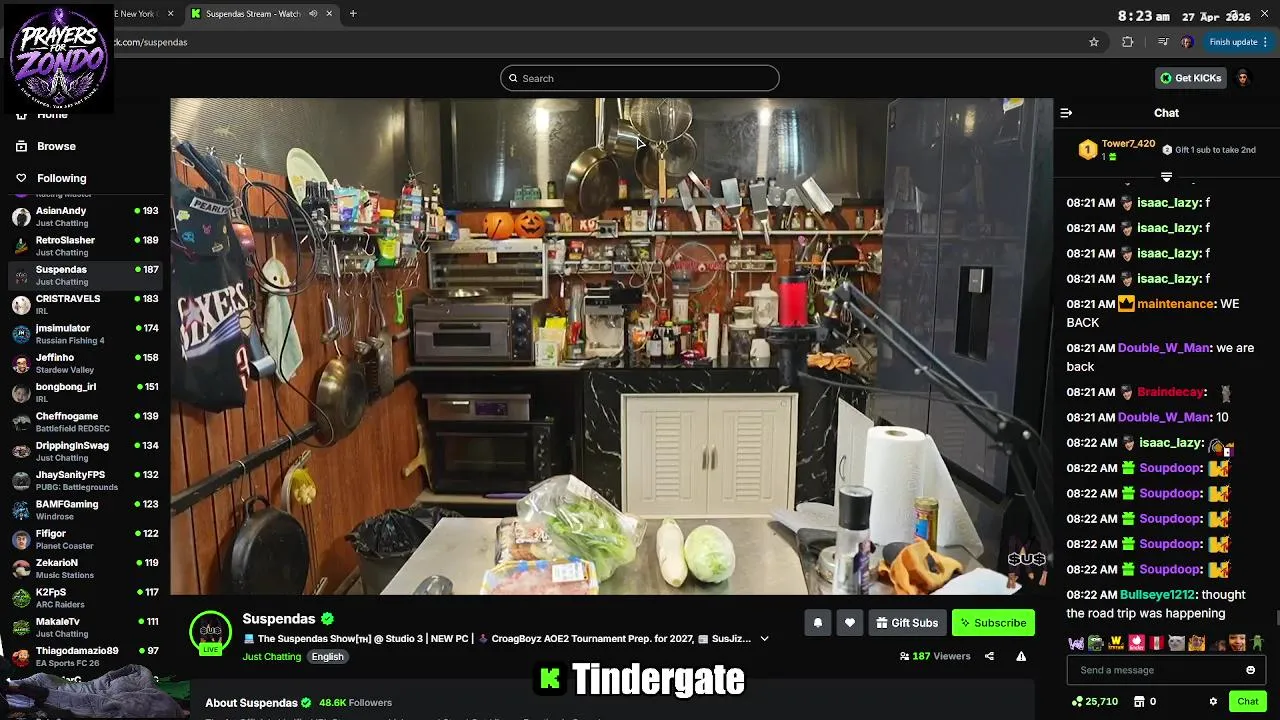
Task: Click Tower7_420 in the gift leaderboard
Action: (x=1128, y=144)
